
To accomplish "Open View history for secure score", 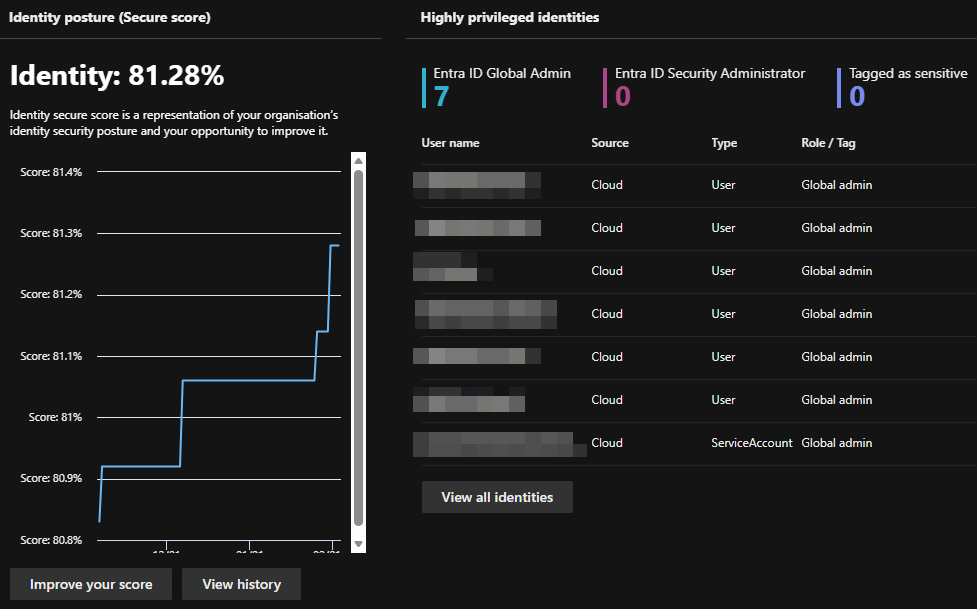I will [x=241, y=584].
